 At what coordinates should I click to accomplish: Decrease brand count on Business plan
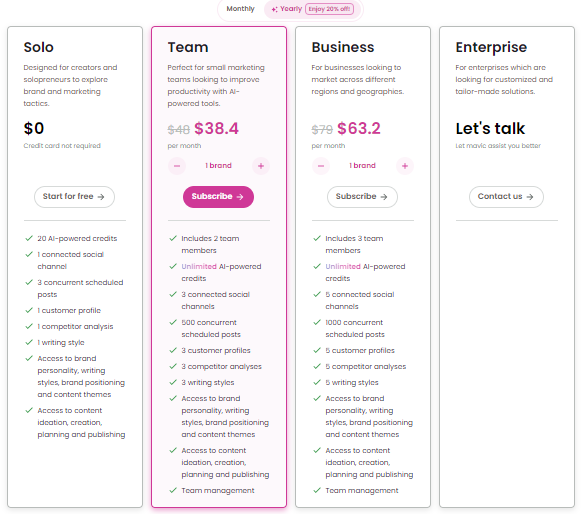tap(321, 166)
